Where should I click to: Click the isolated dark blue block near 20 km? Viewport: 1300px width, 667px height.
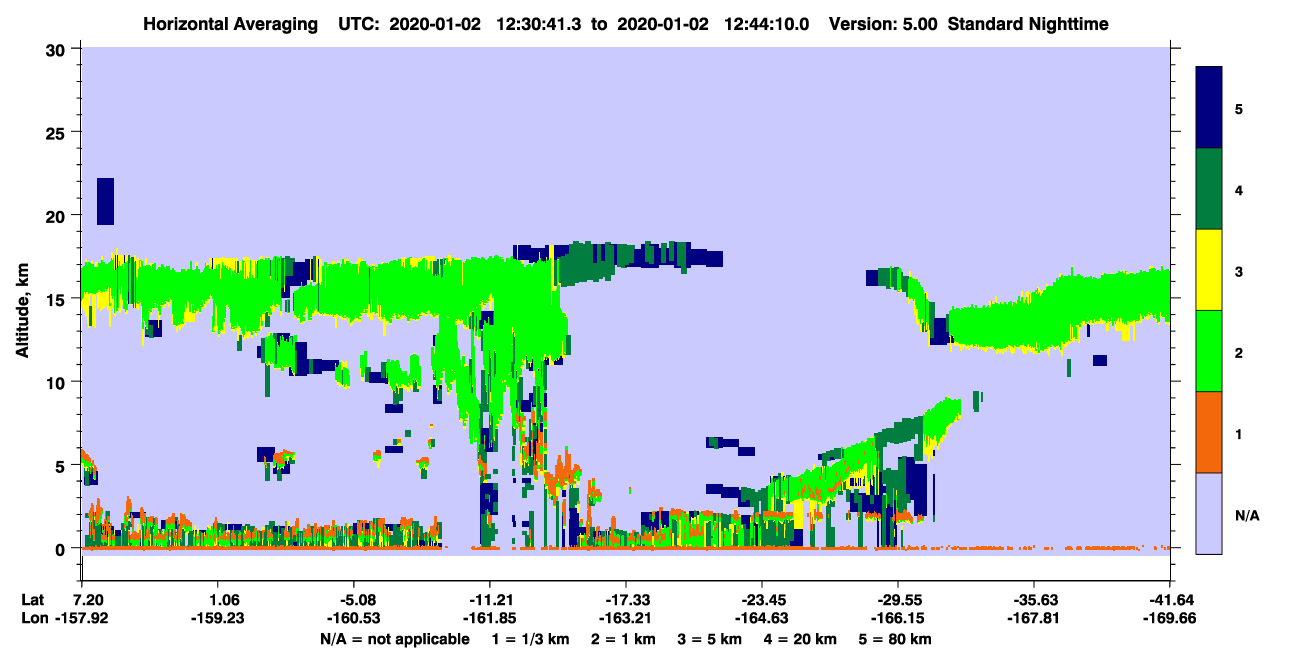(x=105, y=201)
